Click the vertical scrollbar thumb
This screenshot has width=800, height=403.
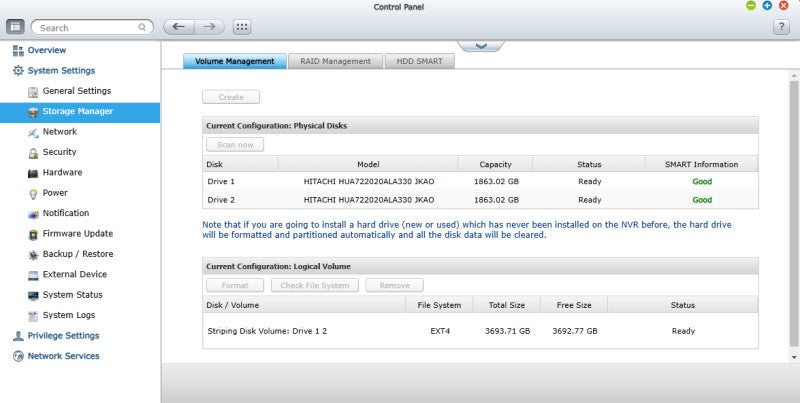click(x=794, y=214)
